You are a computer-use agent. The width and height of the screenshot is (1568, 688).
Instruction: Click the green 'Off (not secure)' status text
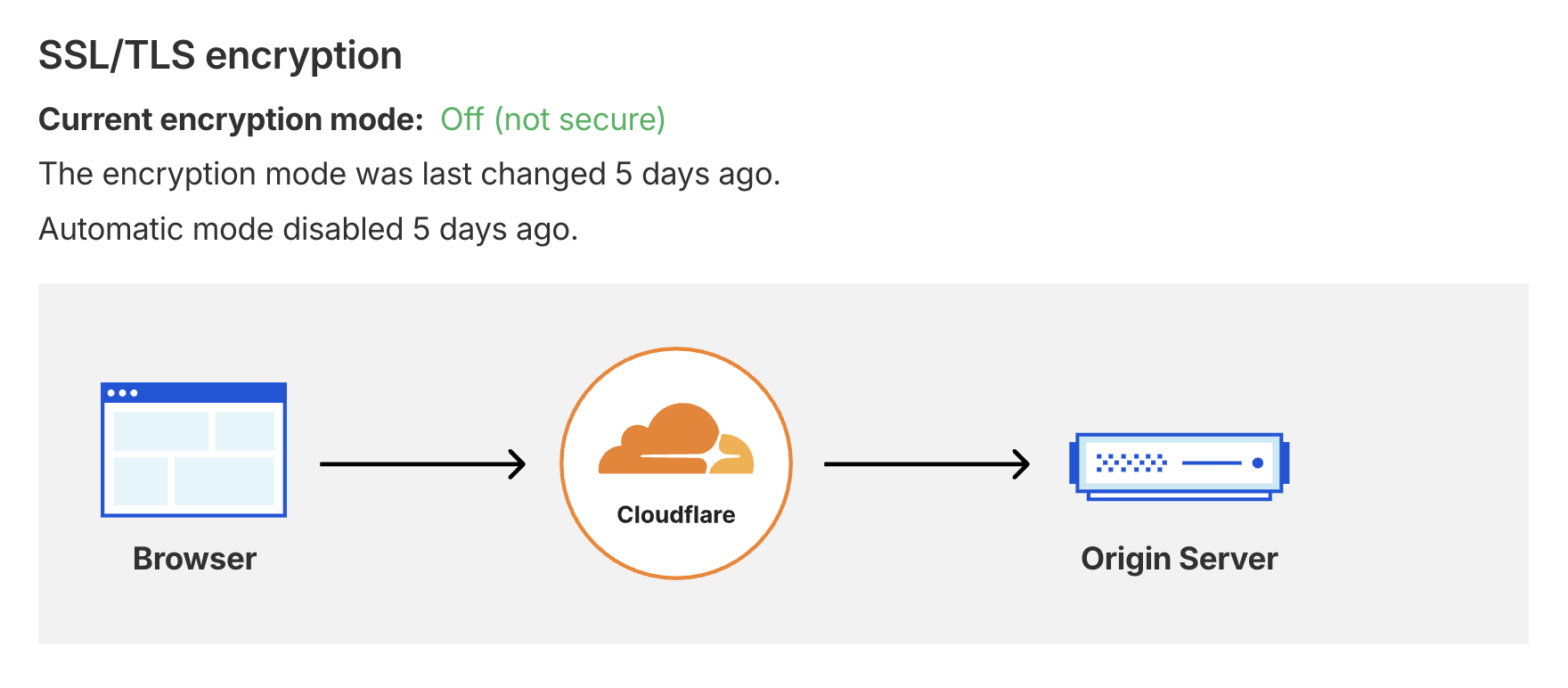552,119
